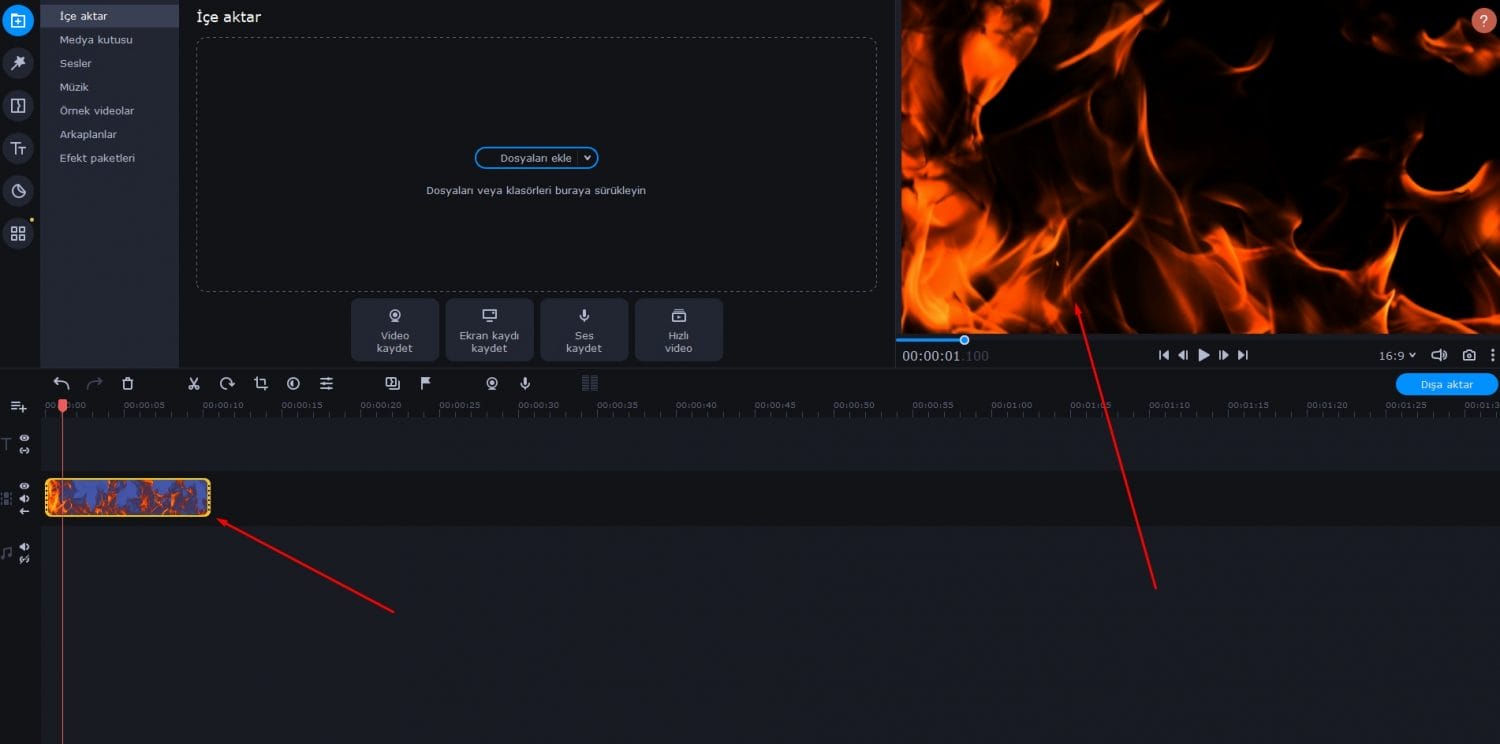Open the three-dot player options menu
Viewport: 1500px width, 744px height.
click(x=1492, y=355)
